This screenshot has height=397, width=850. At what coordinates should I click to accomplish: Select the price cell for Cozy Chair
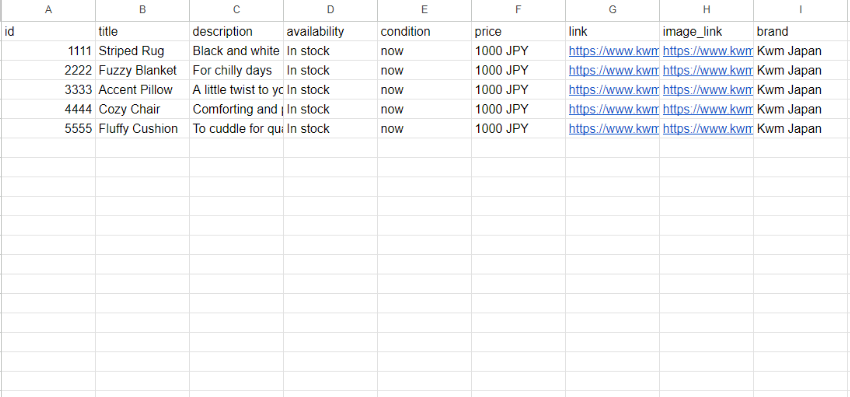pyautogui.click(x=518, y=110)
